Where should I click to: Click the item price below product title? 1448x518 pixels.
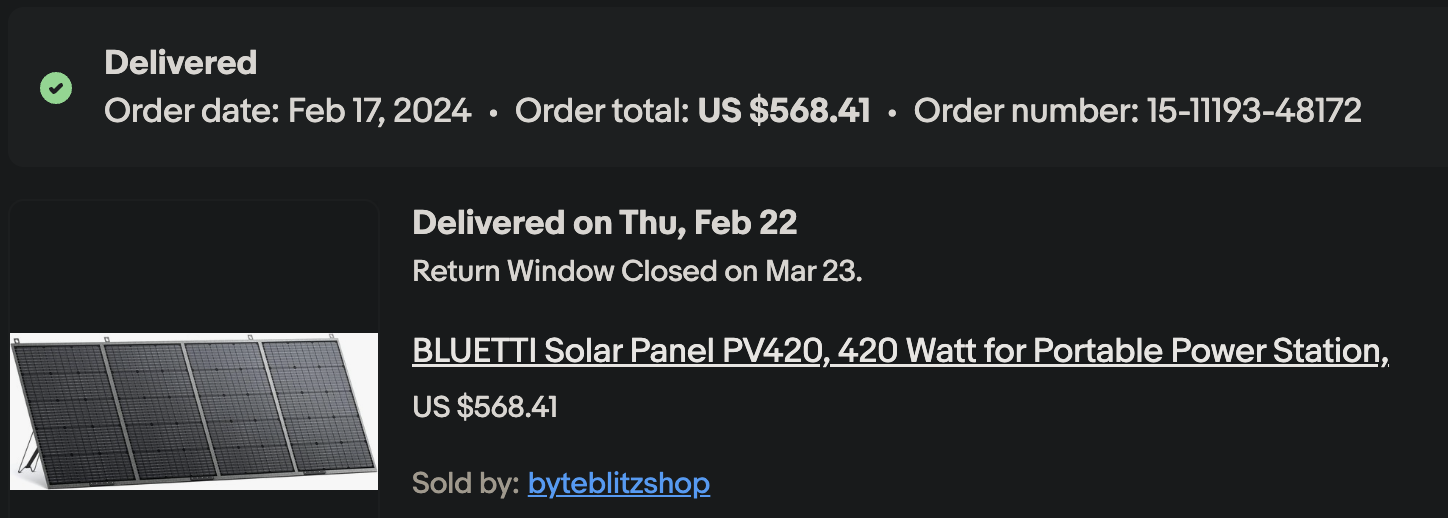click(x=485, y=407)
